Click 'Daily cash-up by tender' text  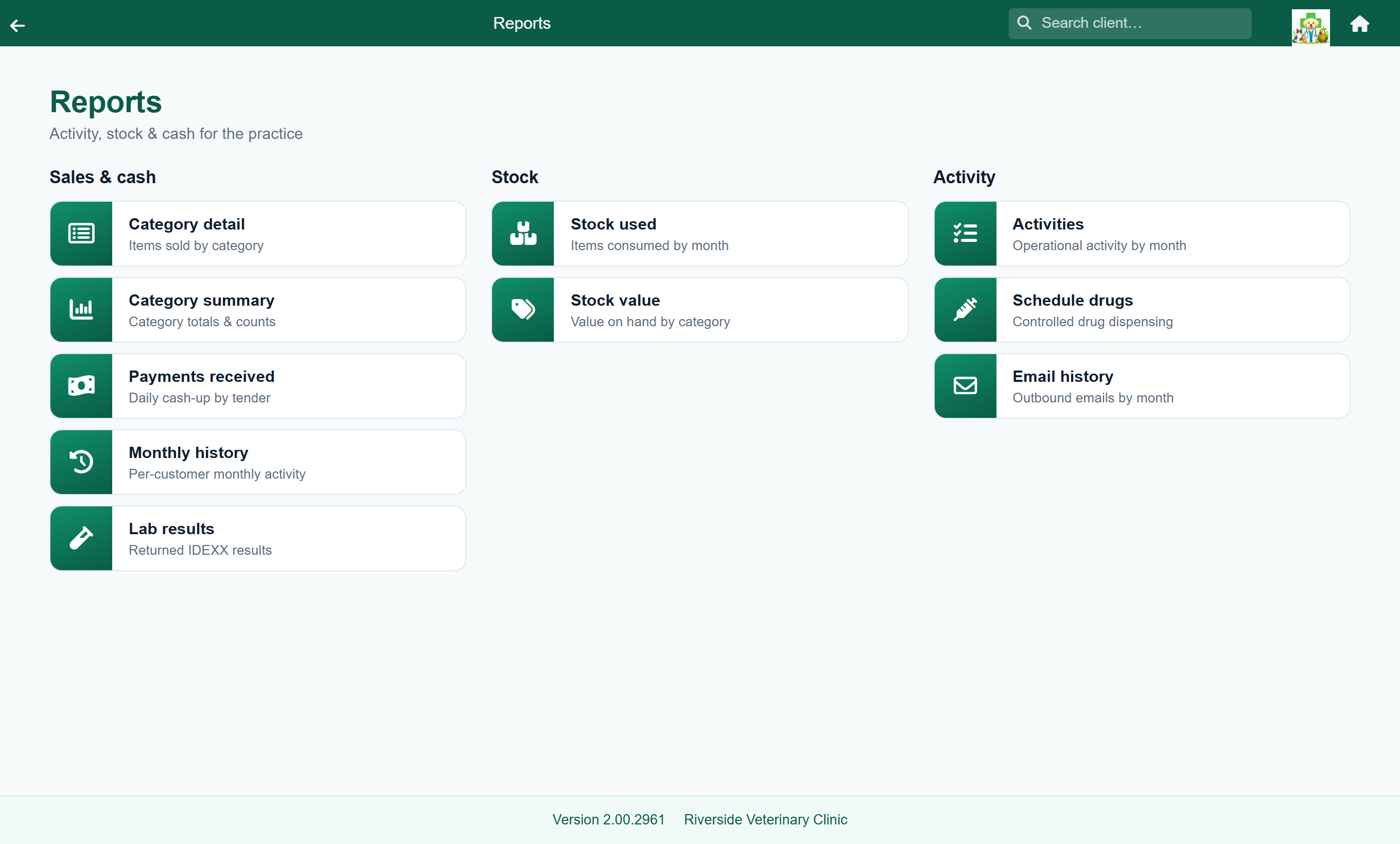(x=199, y=398)
